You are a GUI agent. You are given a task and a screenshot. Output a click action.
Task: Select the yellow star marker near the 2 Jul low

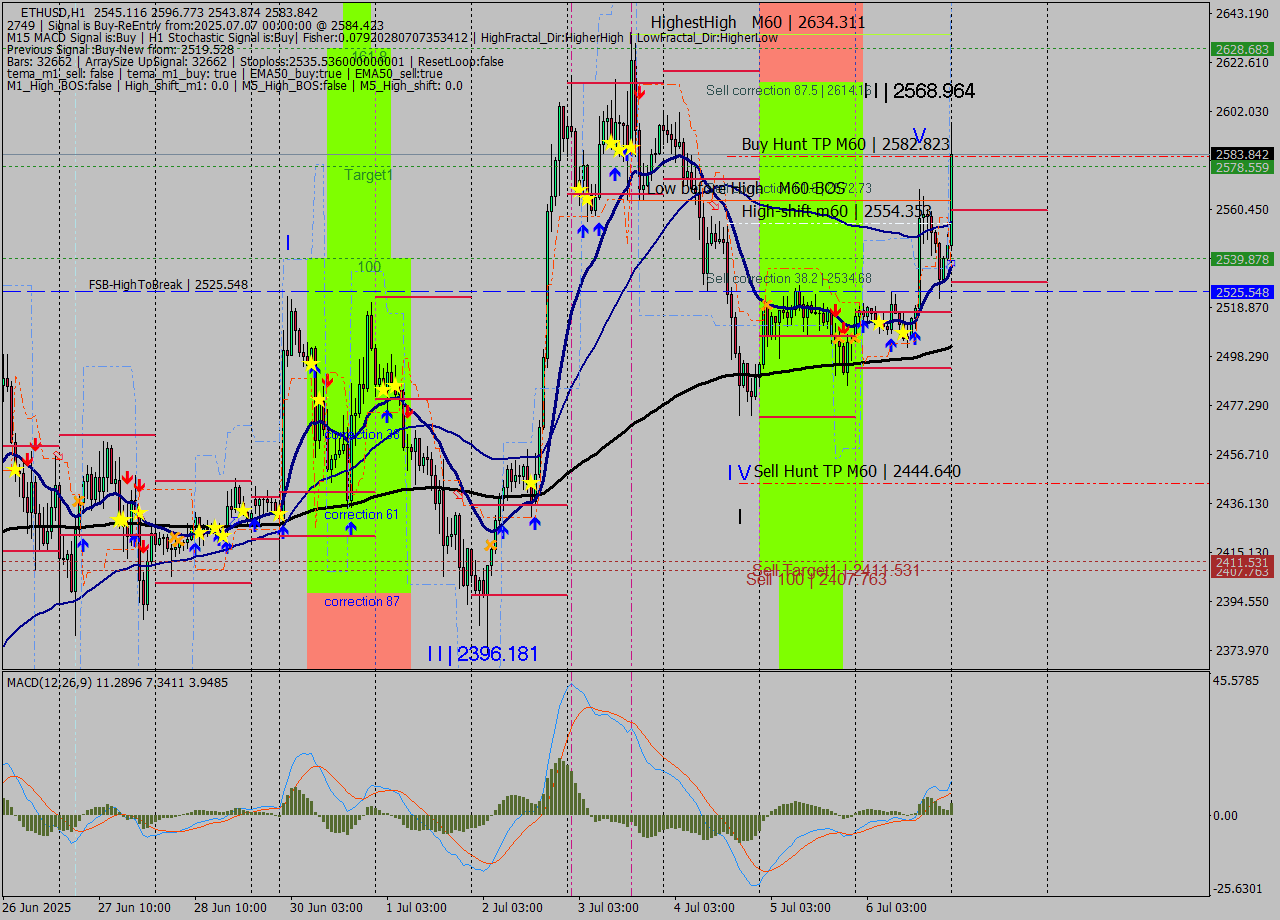point(530,482)
